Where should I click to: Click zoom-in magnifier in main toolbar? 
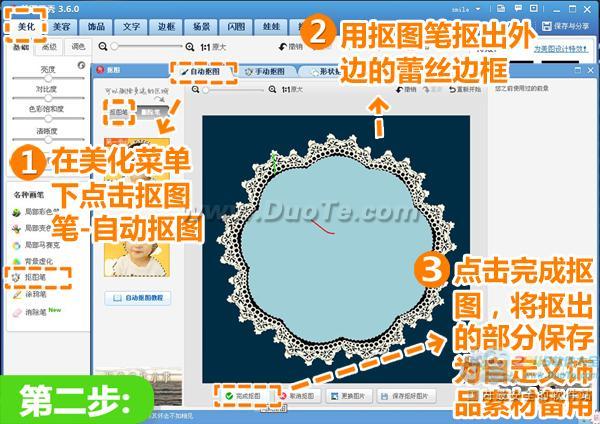tap(190, 47)
